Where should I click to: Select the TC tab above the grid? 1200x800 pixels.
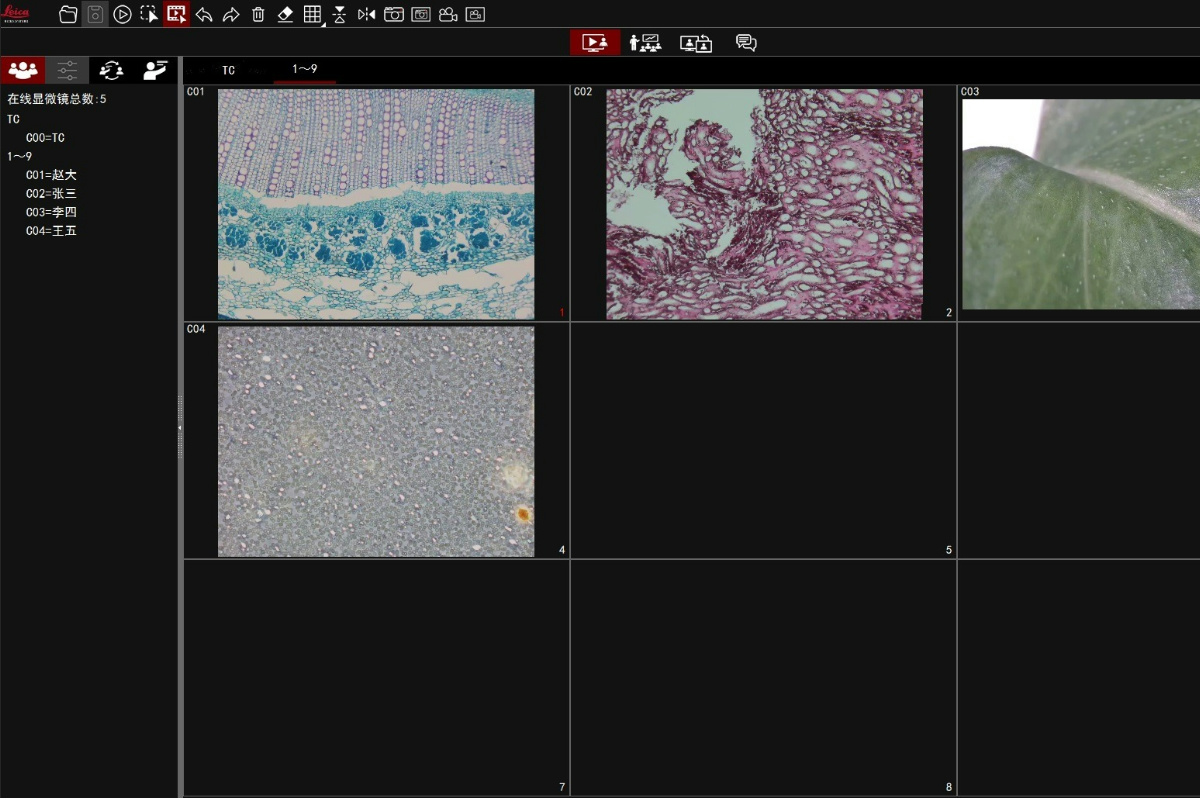(x=229, y=70)
